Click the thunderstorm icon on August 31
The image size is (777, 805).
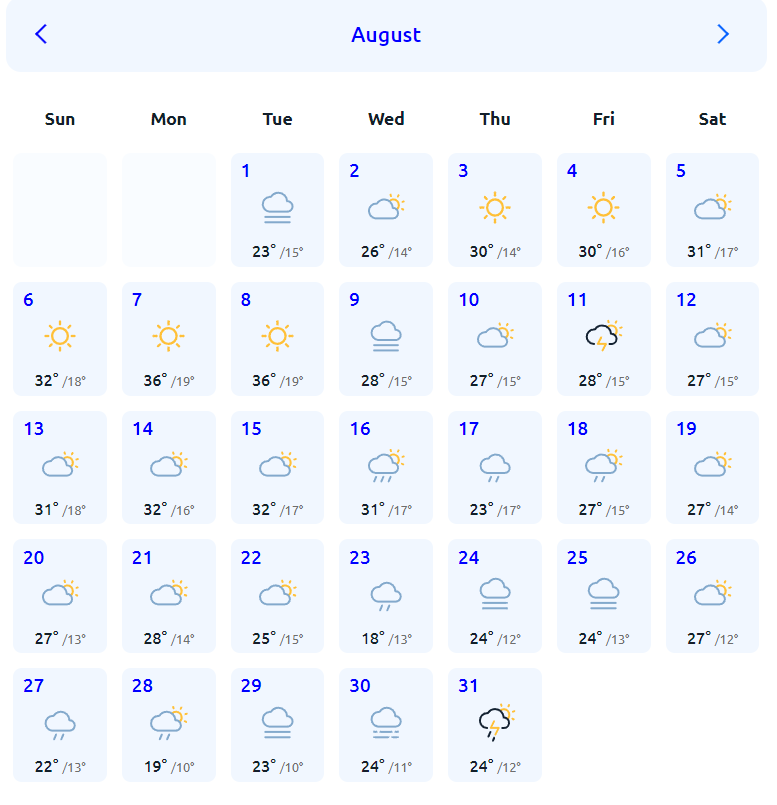click(x=495, y=722)
